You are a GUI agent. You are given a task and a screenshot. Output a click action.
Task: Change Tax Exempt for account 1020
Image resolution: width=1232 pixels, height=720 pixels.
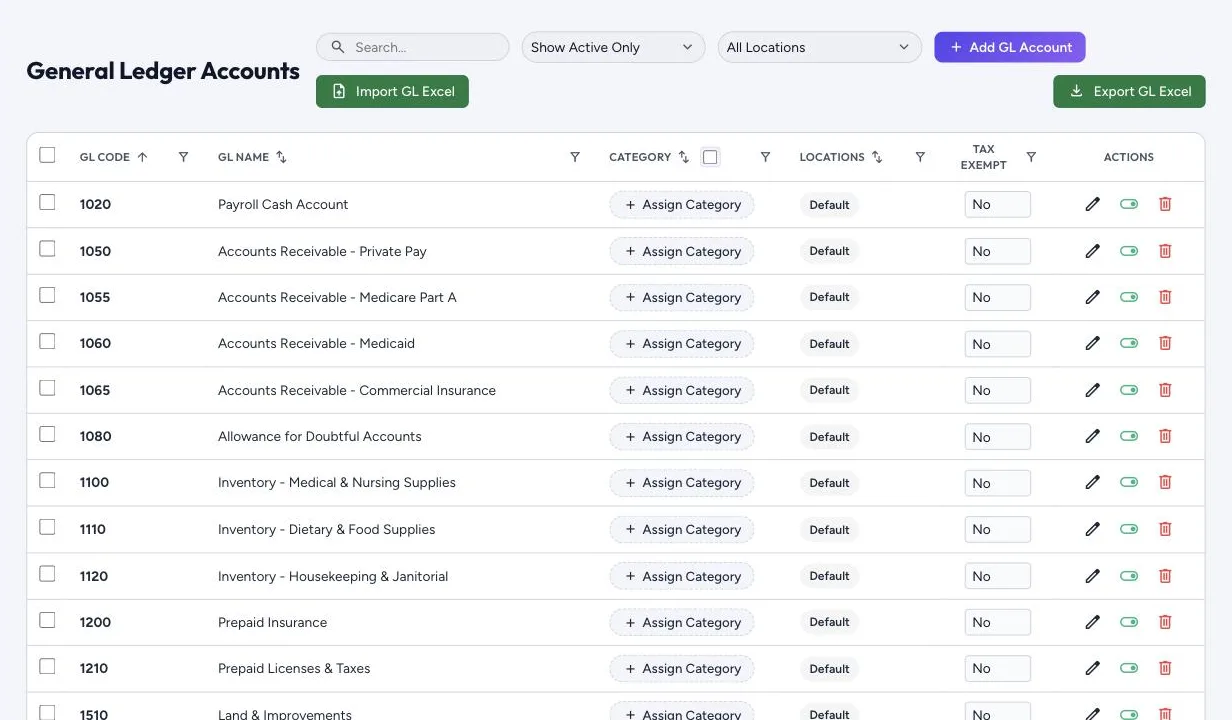pos(997,204)
